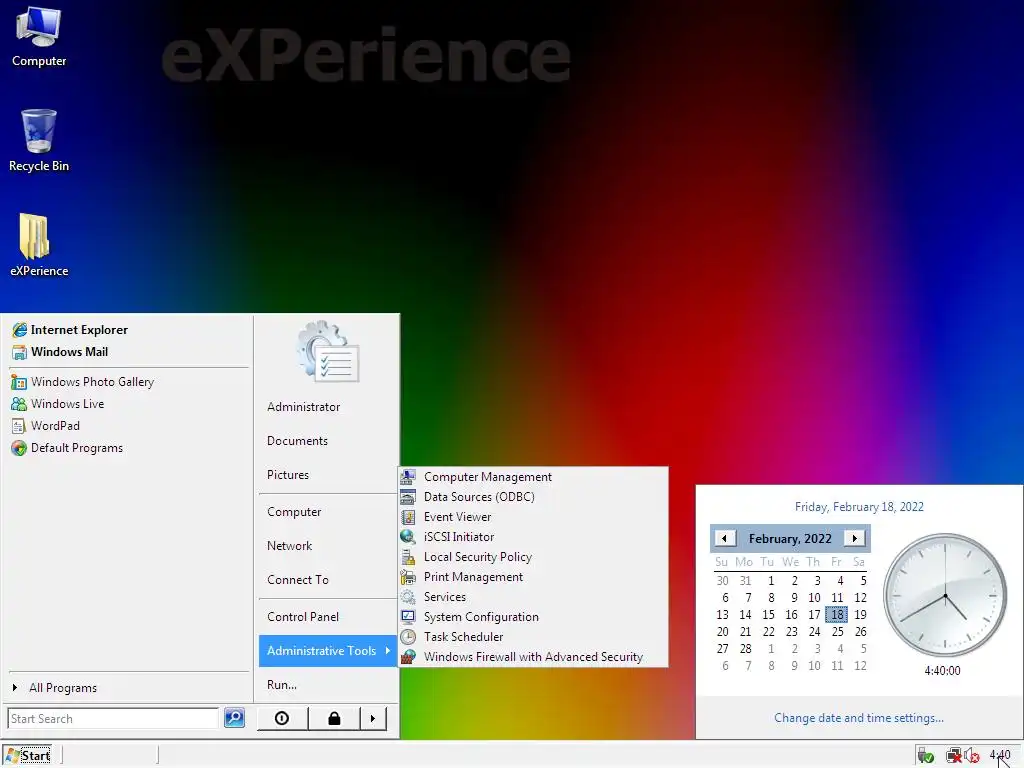Expand Administrative Tools submenu arrow

tap(387, 650)
